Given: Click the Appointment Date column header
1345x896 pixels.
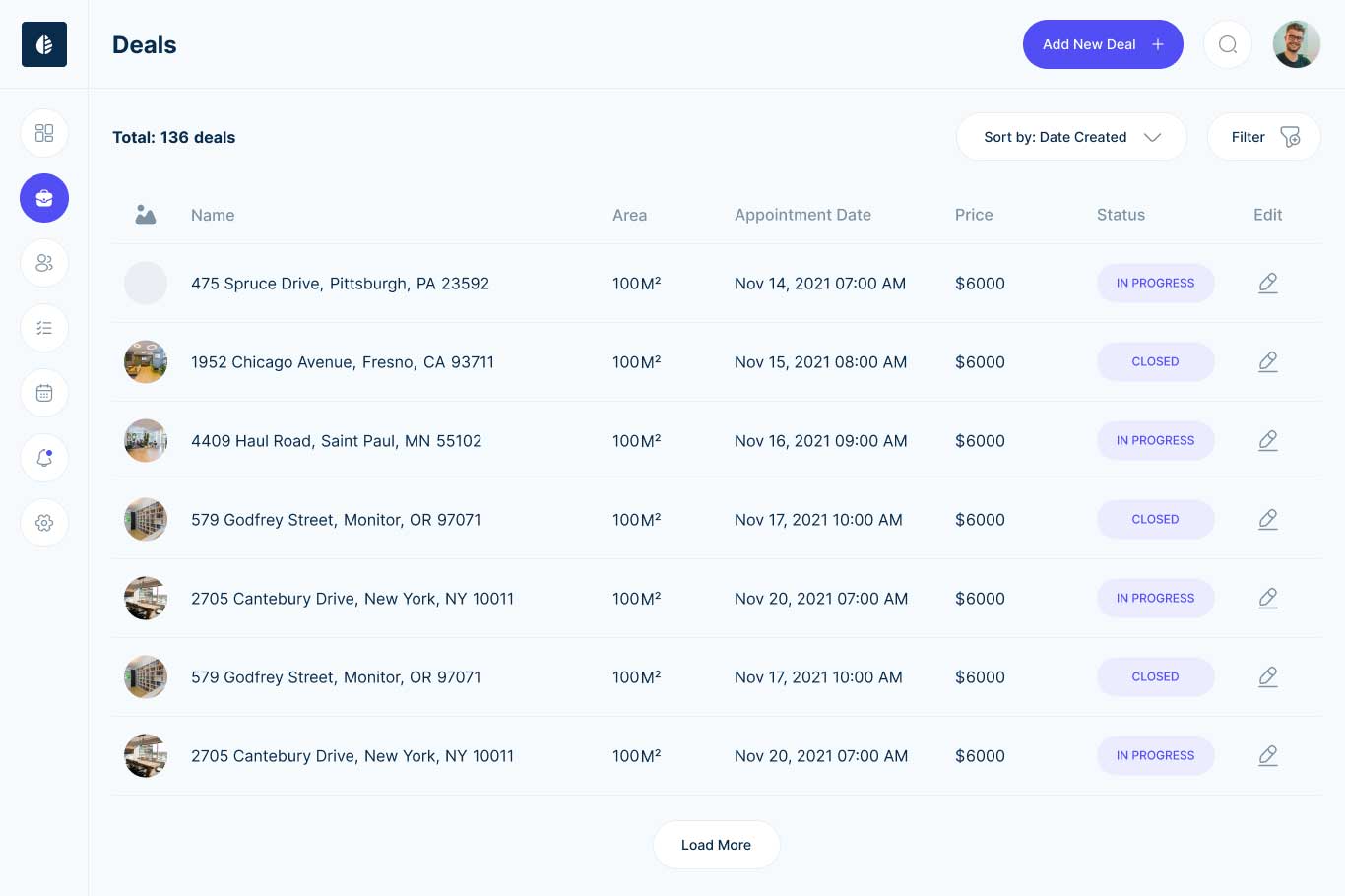Looking at the screenshot, I should point(802,215).
